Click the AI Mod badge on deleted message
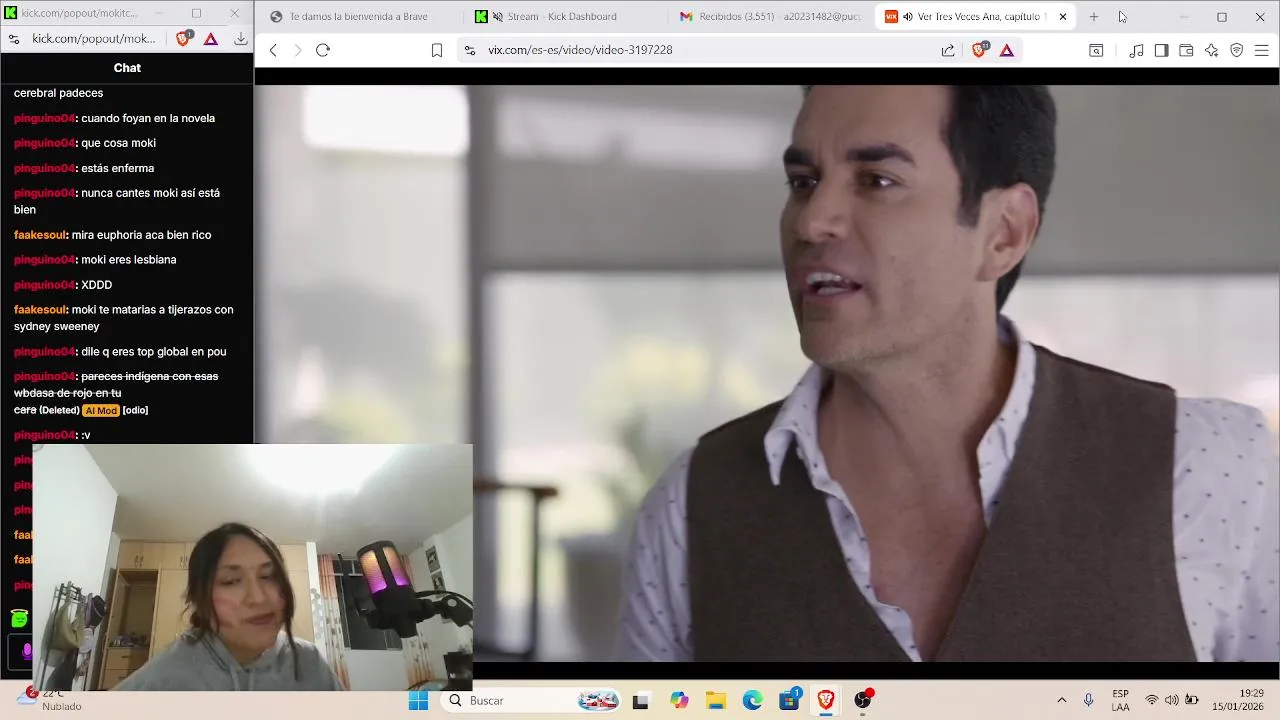The width and height of the screenshot is (1280, 720). (x=101, y=410)
